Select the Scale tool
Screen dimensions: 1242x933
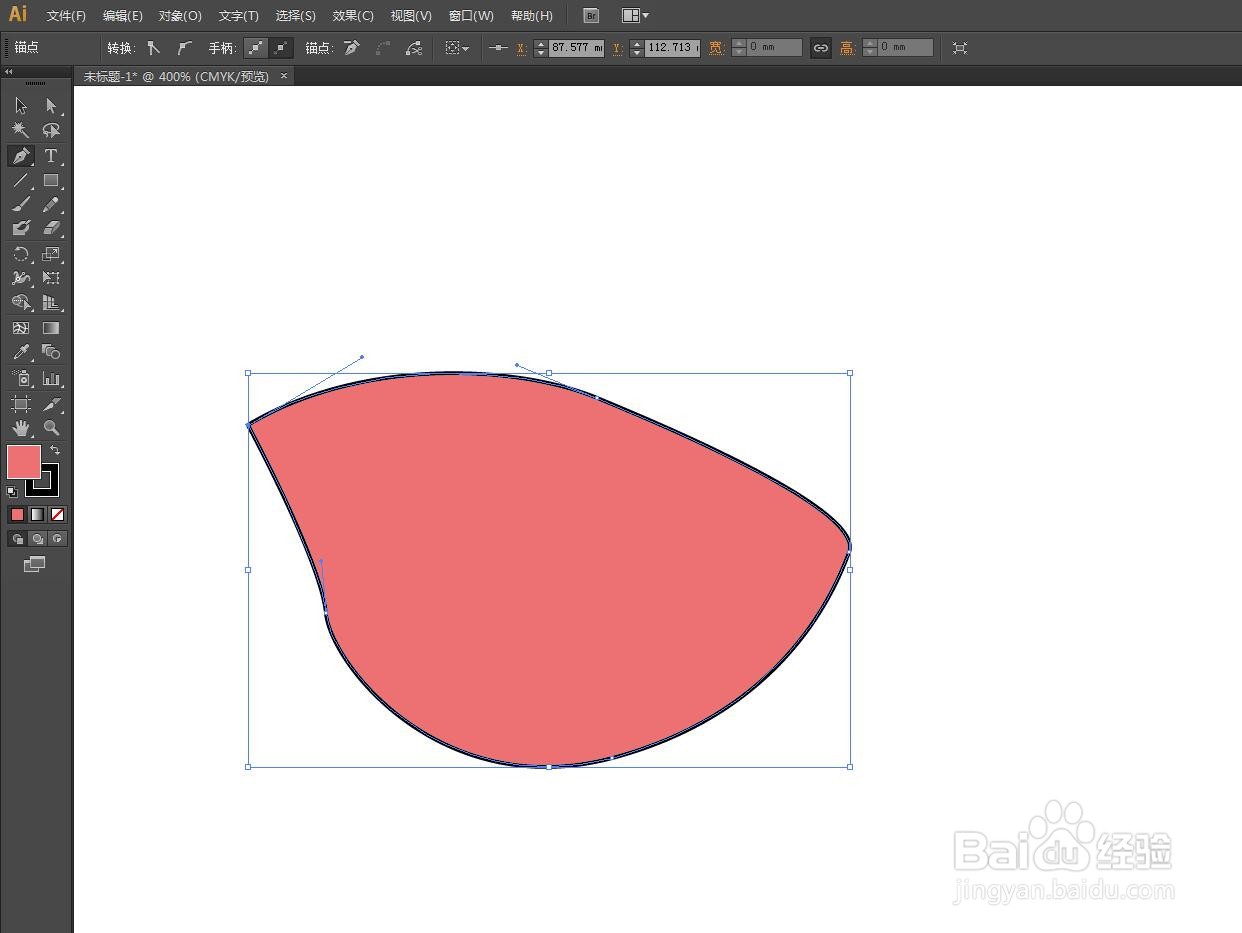point(51,254)
